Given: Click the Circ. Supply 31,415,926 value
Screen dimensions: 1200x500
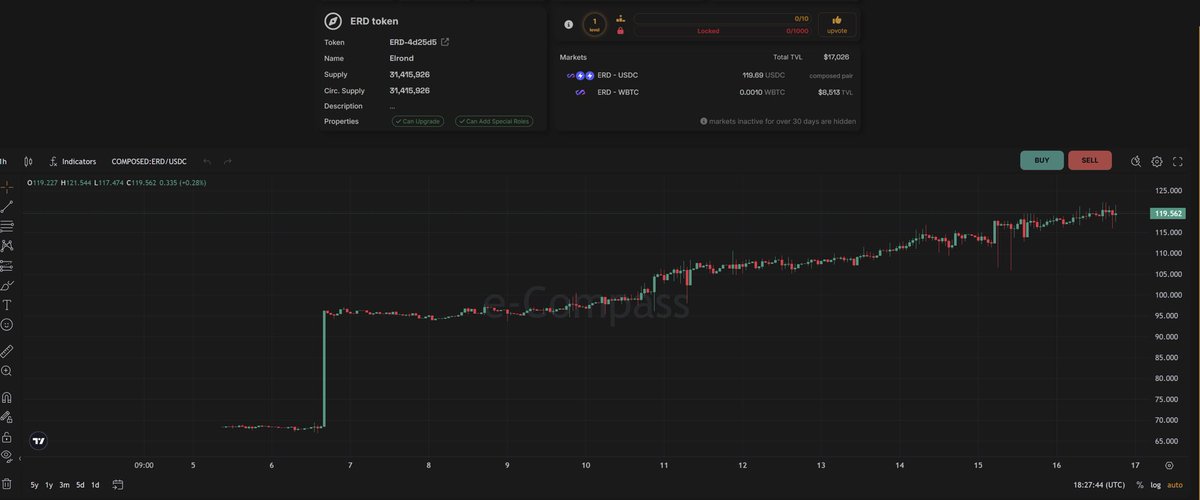Looking at the screenshot, I should click(x=410, y=90).
